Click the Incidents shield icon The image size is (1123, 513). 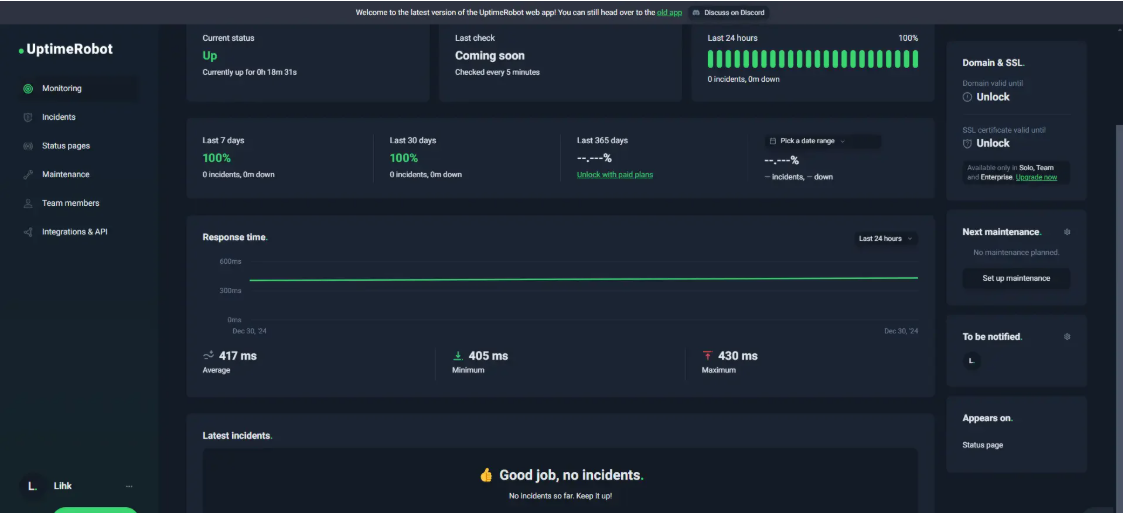pyautogui.click(x=28, y=117)
